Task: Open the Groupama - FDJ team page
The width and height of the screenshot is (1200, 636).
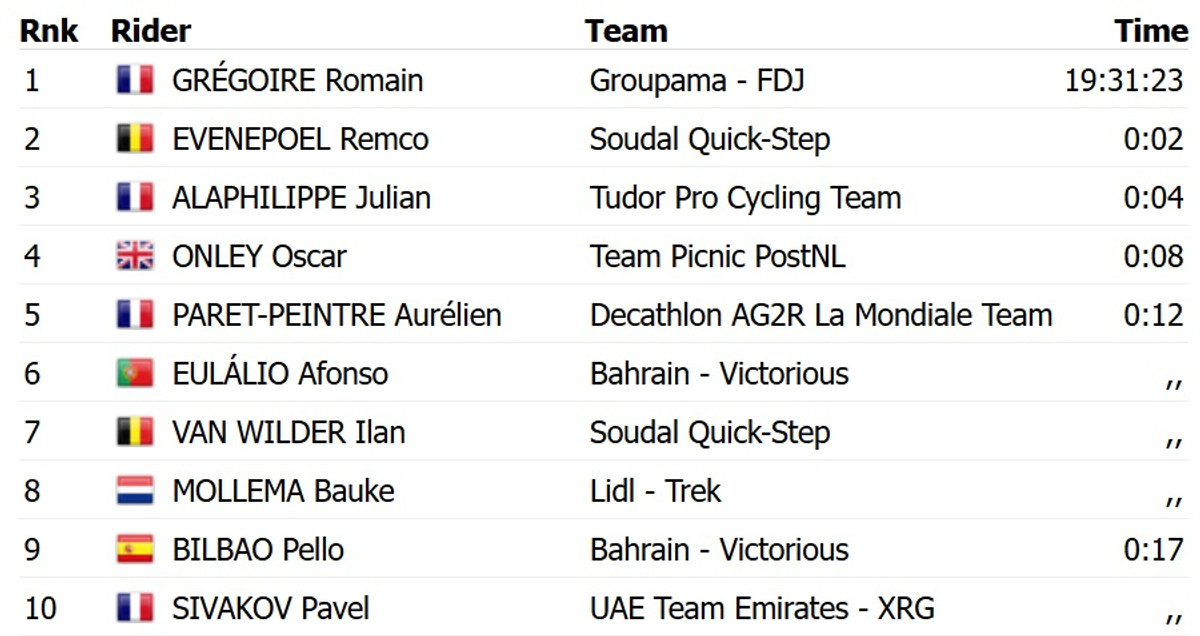Action: pyautogui.click(x=696, y=80)
